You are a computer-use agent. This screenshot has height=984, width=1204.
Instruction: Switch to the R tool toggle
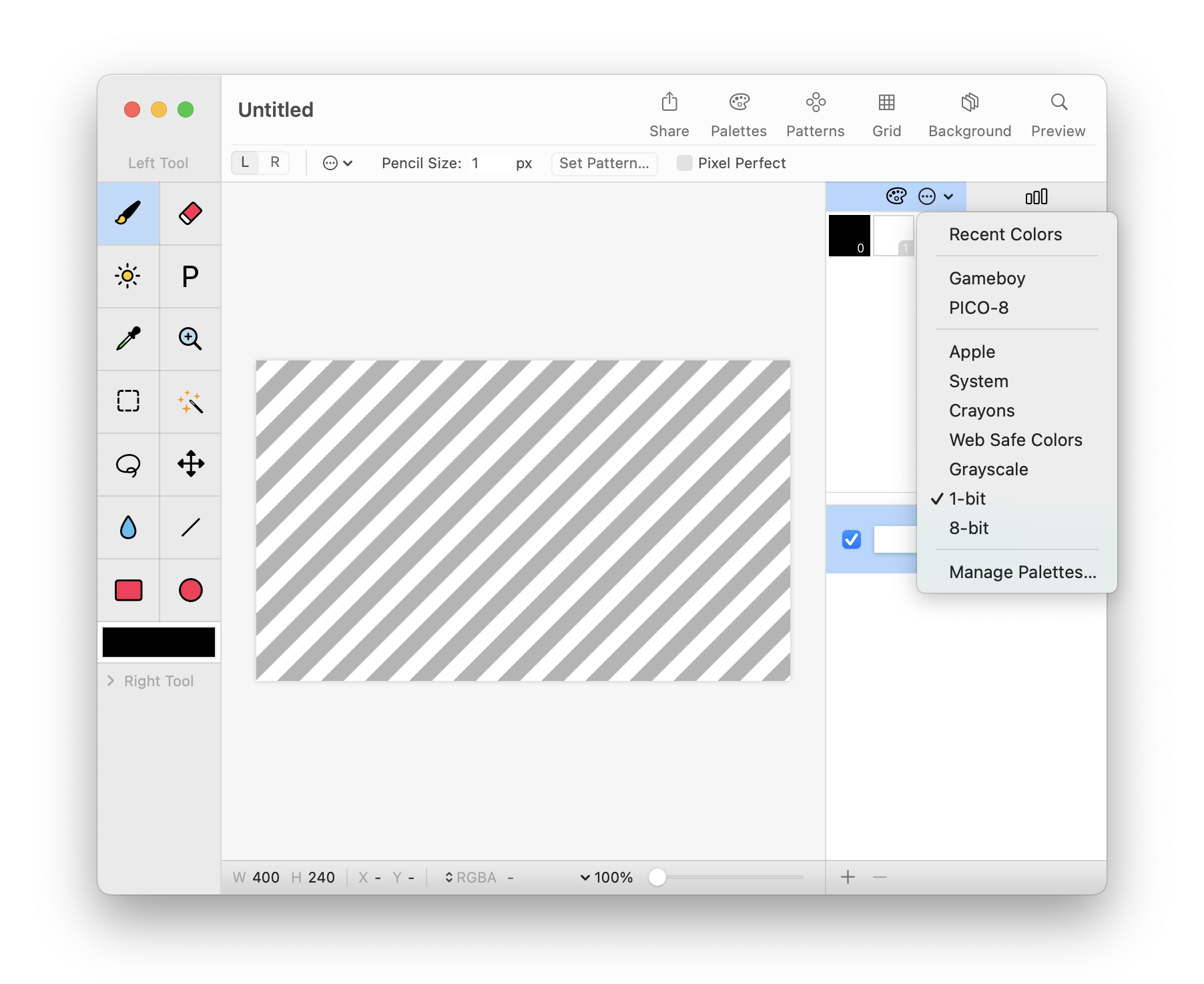pyautogui.click(x=275, y=163)
